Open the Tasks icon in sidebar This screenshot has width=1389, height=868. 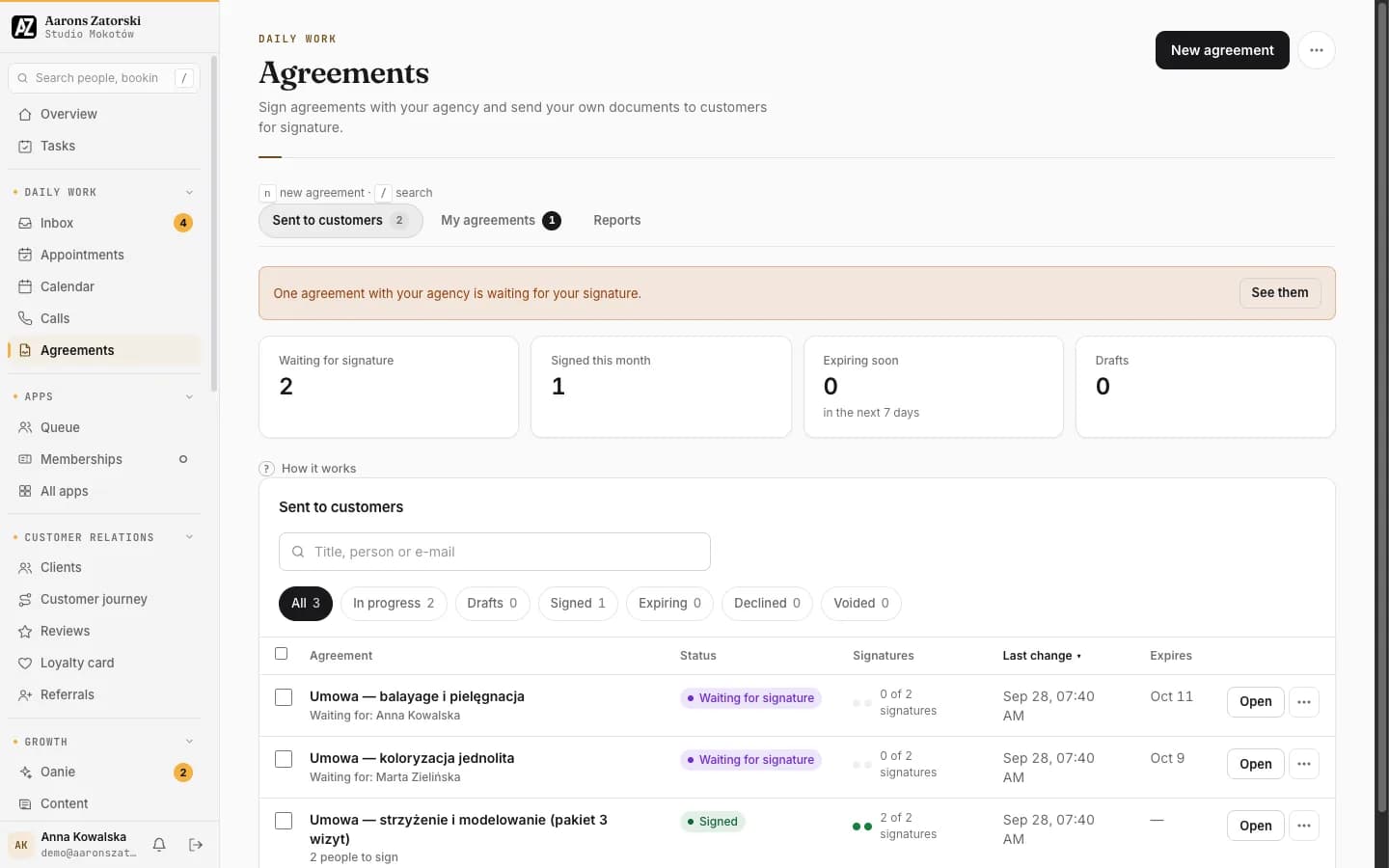(25, 147)
